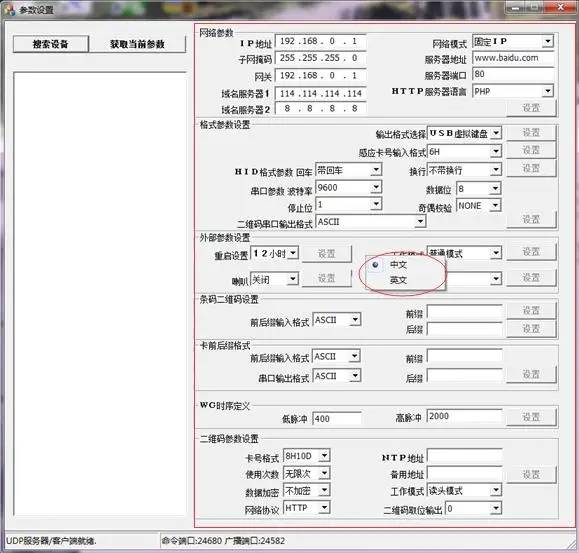Click the 子网掩码 field 255.255.255.0
This screenshot has width=579, height=553.
[321, 58]
